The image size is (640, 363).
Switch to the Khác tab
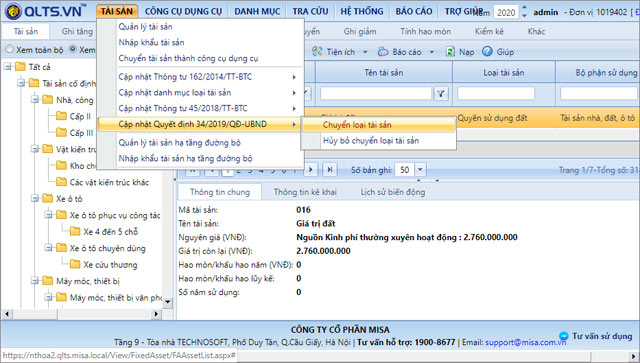pyautogui.click(x=536, y=31)
